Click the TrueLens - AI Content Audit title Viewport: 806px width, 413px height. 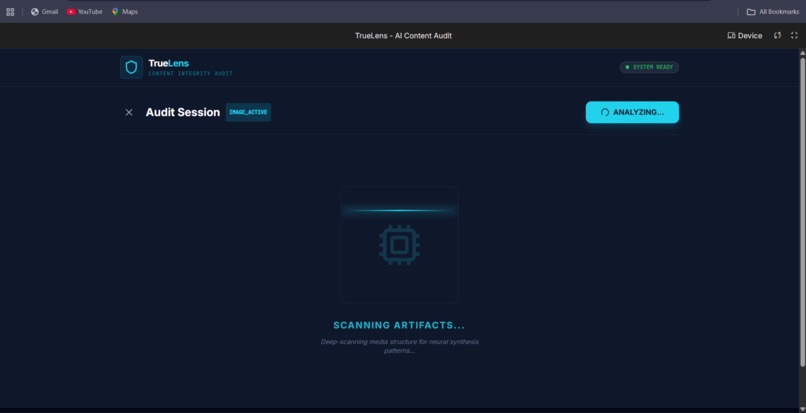point(403,35)
